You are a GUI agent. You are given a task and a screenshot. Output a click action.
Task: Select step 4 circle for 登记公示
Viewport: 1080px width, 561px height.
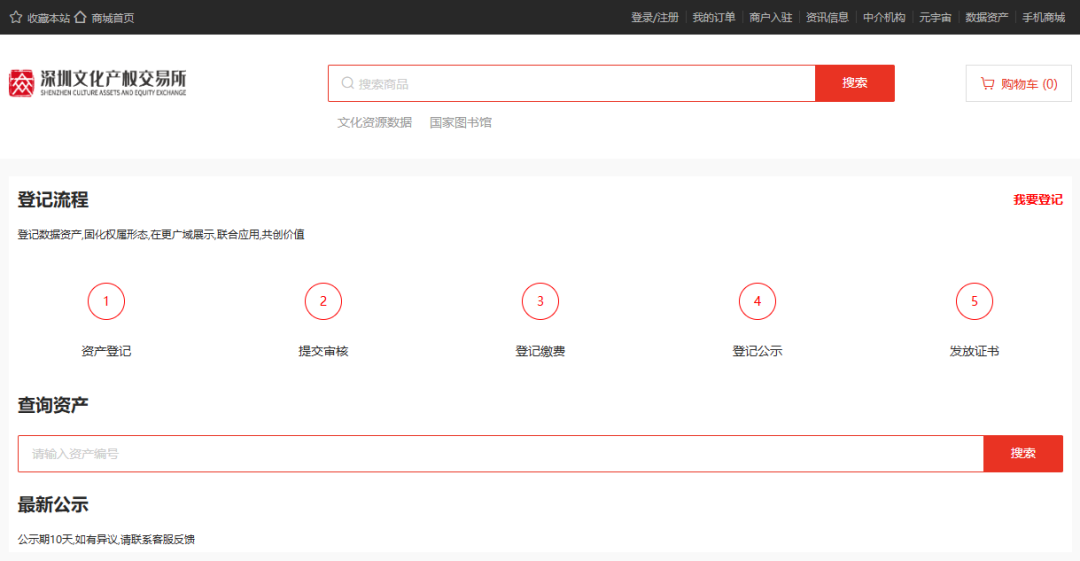pyautogui.click(x=757, y=301)
